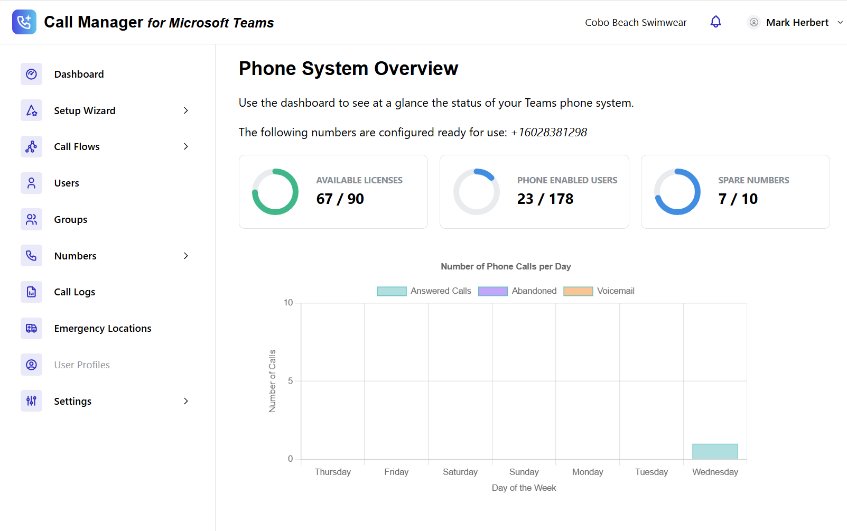This screenshot has height=531, width=847.
Task: Expand the Numbers submenu chevron
Action: [x=186, y=256]
